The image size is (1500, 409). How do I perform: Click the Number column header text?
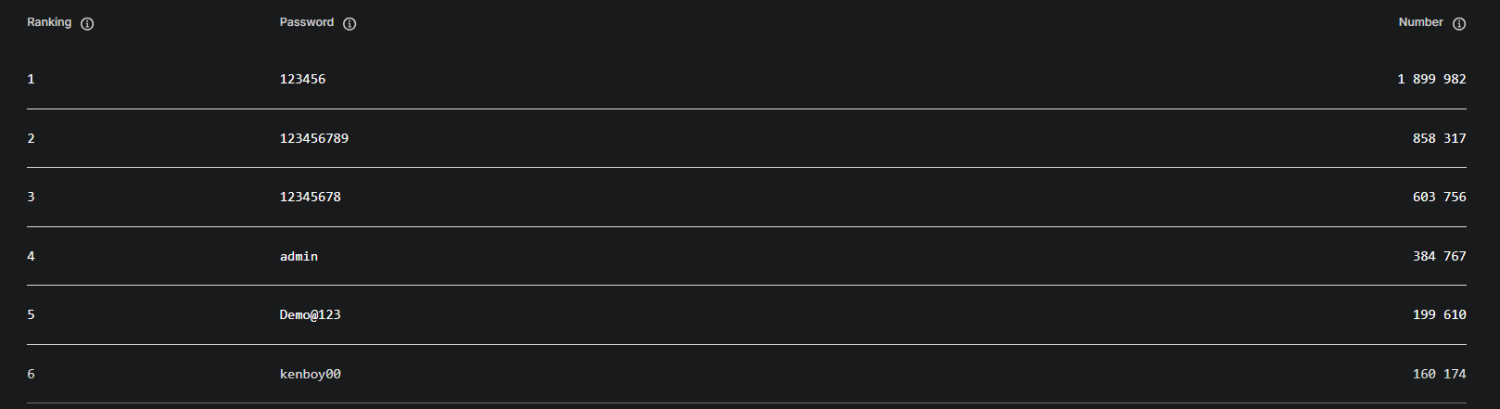1421,23
